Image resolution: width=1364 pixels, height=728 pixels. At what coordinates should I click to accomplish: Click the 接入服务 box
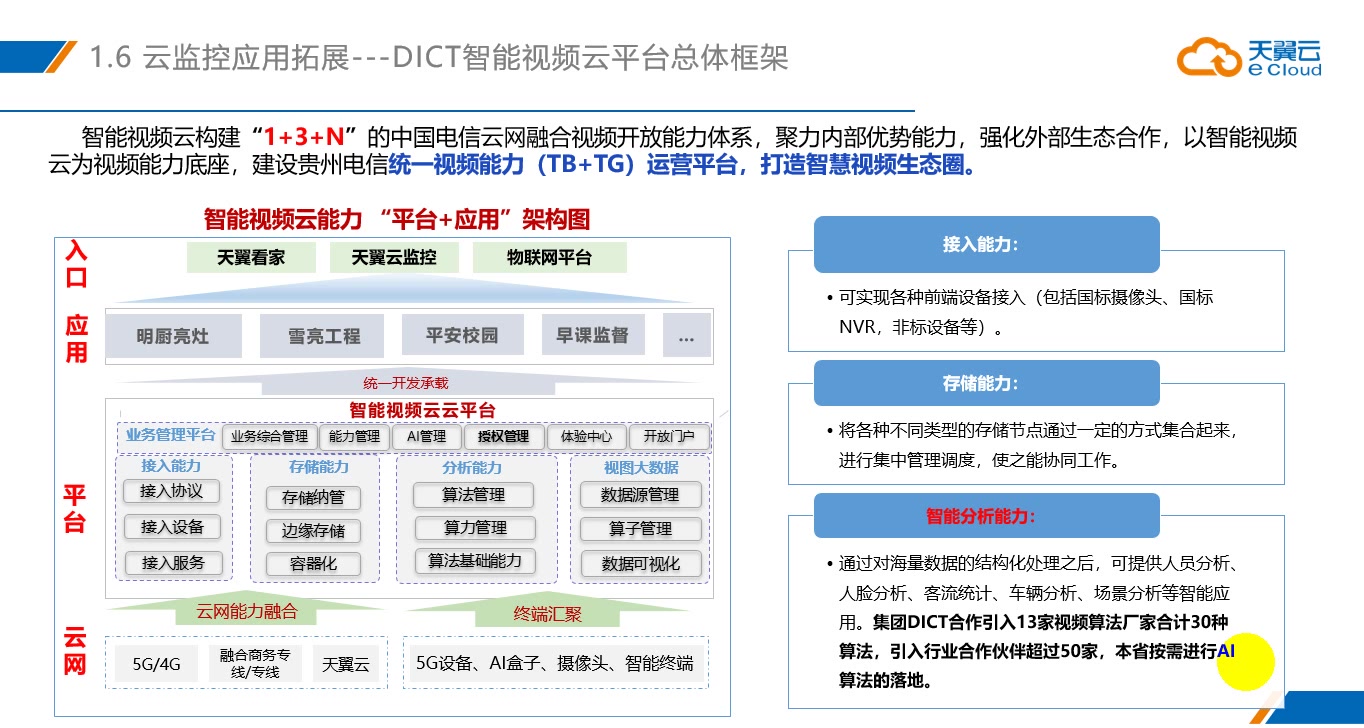click(x=172, y=563)
